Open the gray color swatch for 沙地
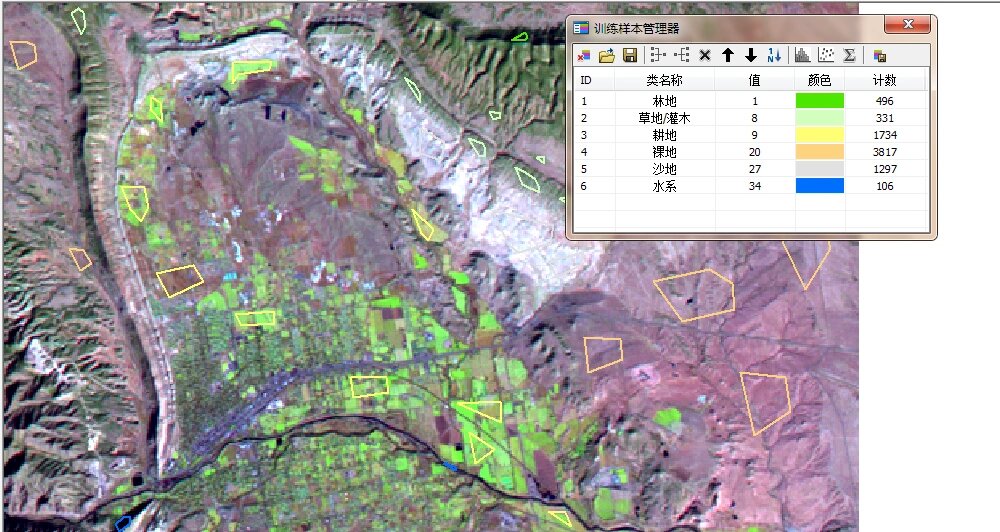Screen dimensions: 1000x532 (x=820, y=169)
